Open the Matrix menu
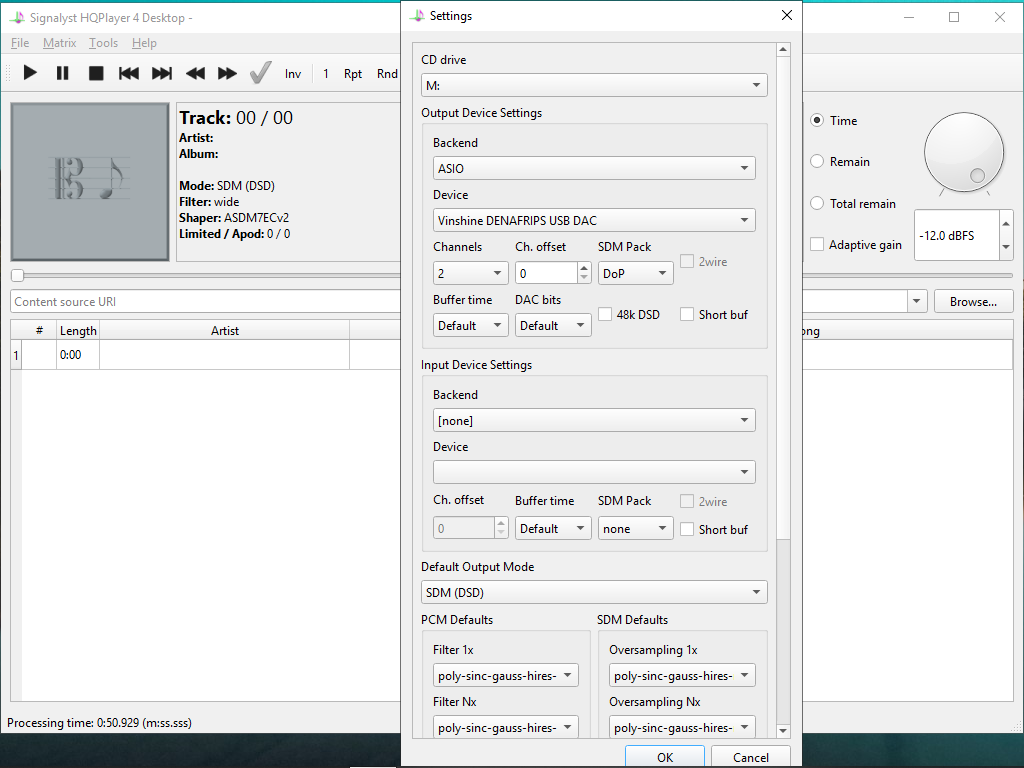Screen dimensions: 1024x768 click(59, 43)
